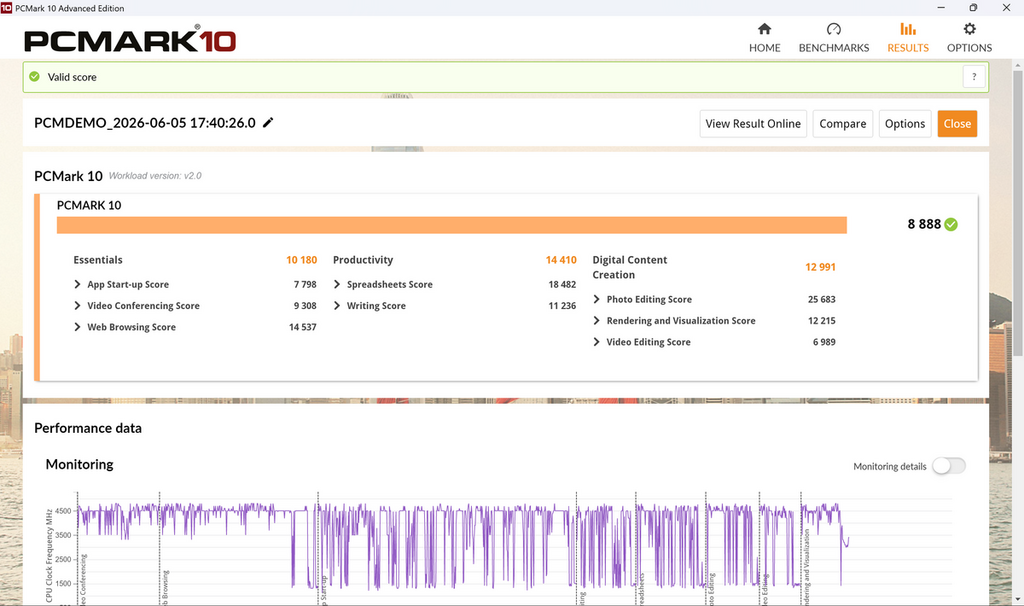Click the green check beside 8 888

coord(951,225)
